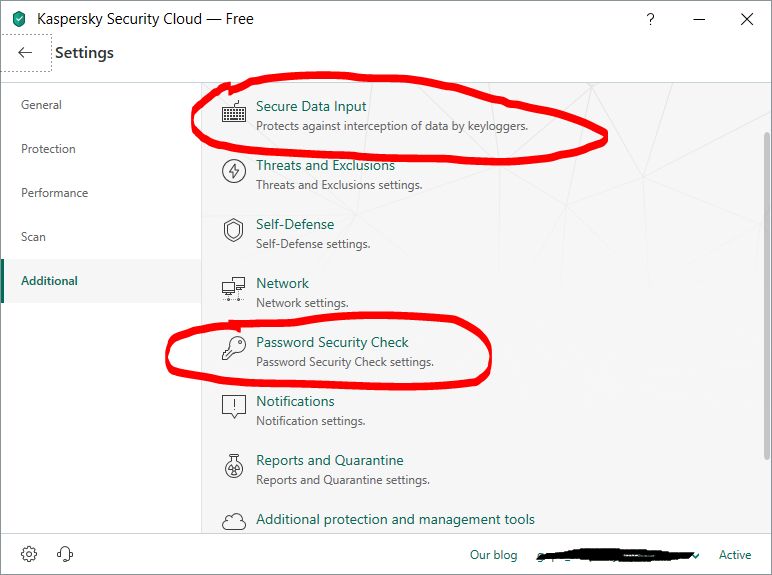This screenshot has width=772, height=575.
Task: Click the vertical scrollbar in settings list
Action: click(766, 300)
